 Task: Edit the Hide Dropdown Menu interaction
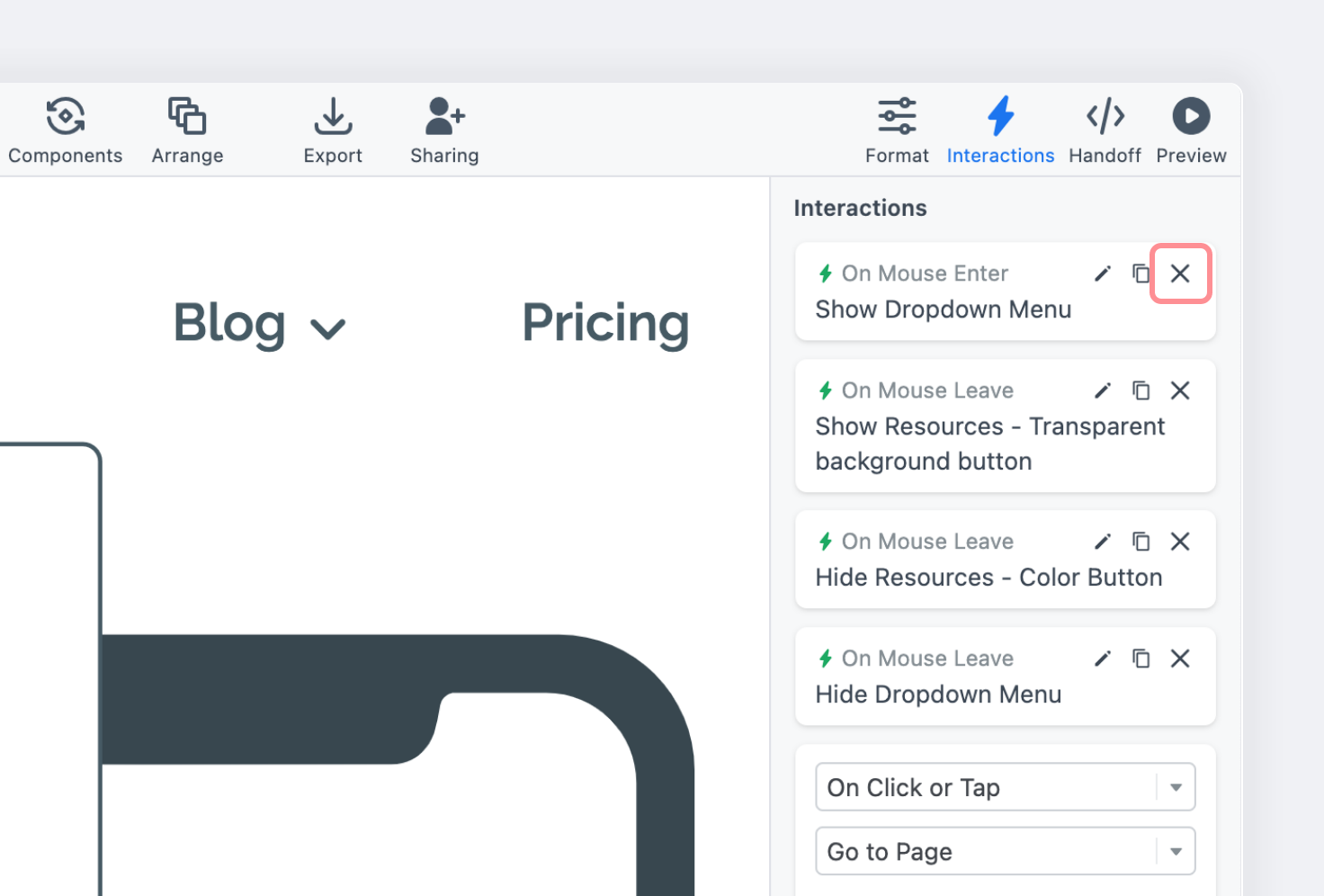tap(1103, 659)
